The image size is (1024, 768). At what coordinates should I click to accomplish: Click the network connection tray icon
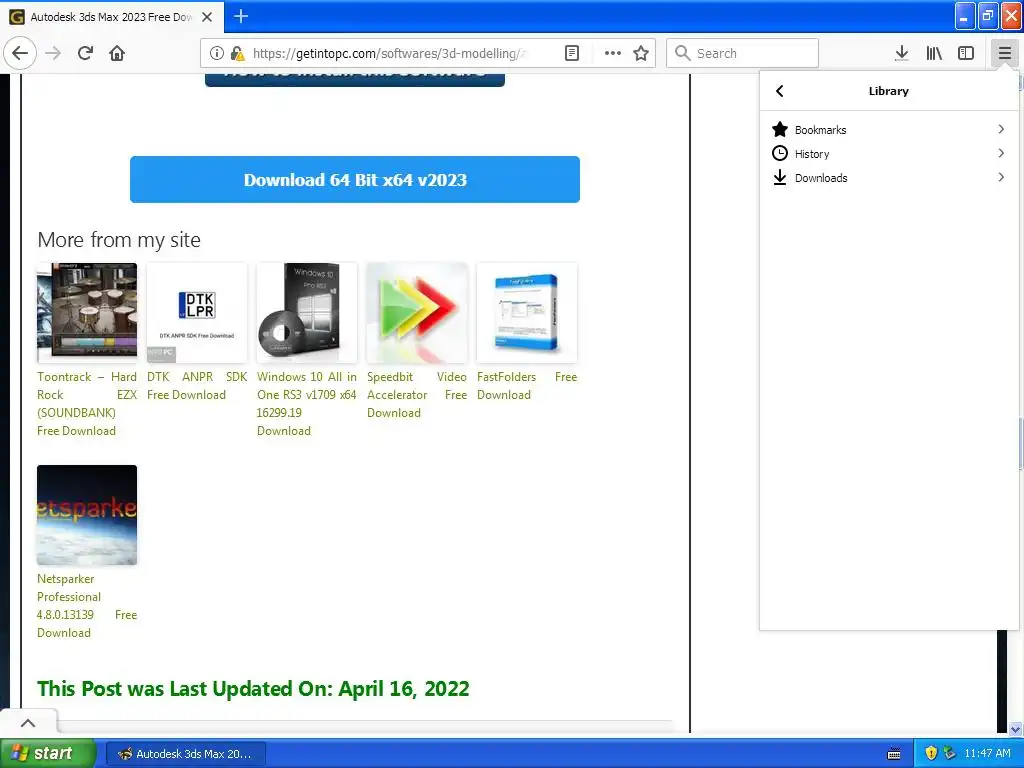[950, 753]
